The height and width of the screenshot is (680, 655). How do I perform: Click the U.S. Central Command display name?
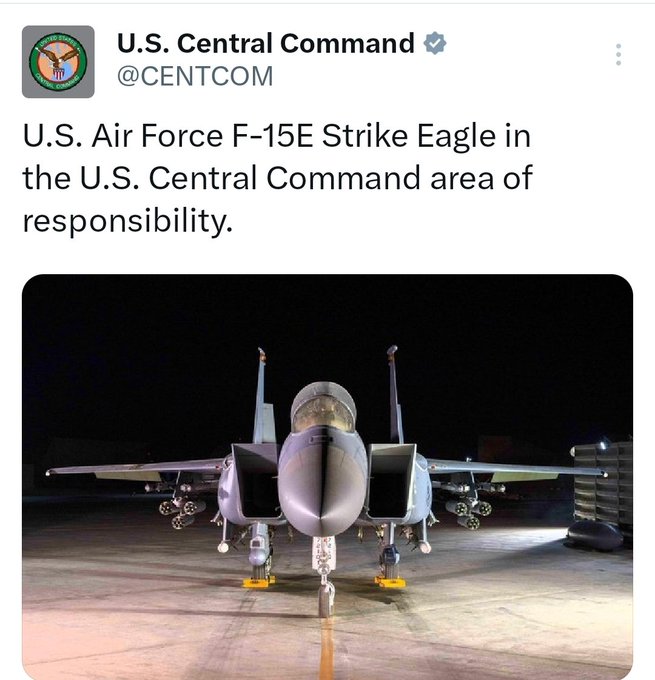[x=265, y=44]
